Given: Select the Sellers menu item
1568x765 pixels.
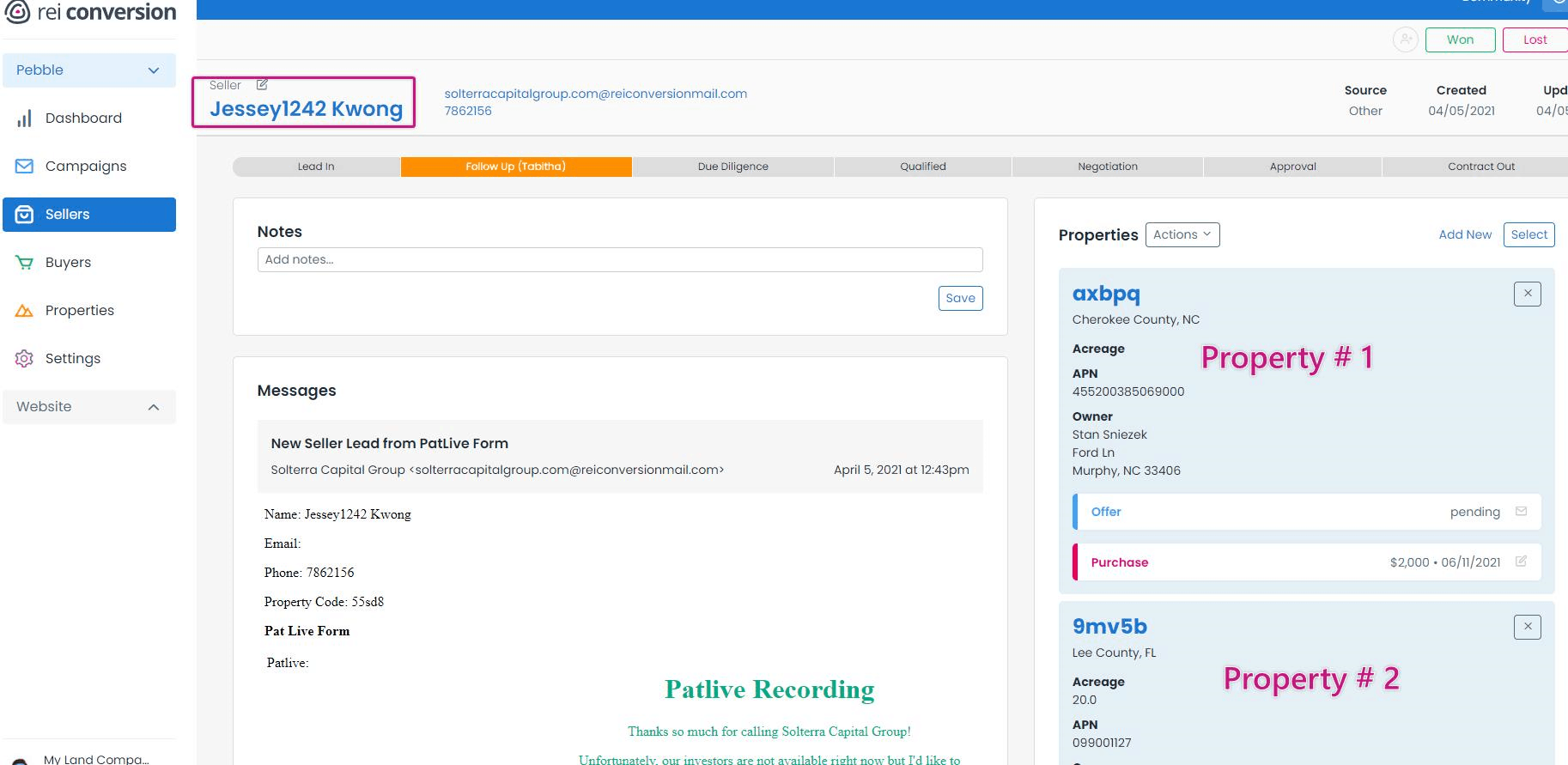Looking at the screenshot, I should [89, 215].
